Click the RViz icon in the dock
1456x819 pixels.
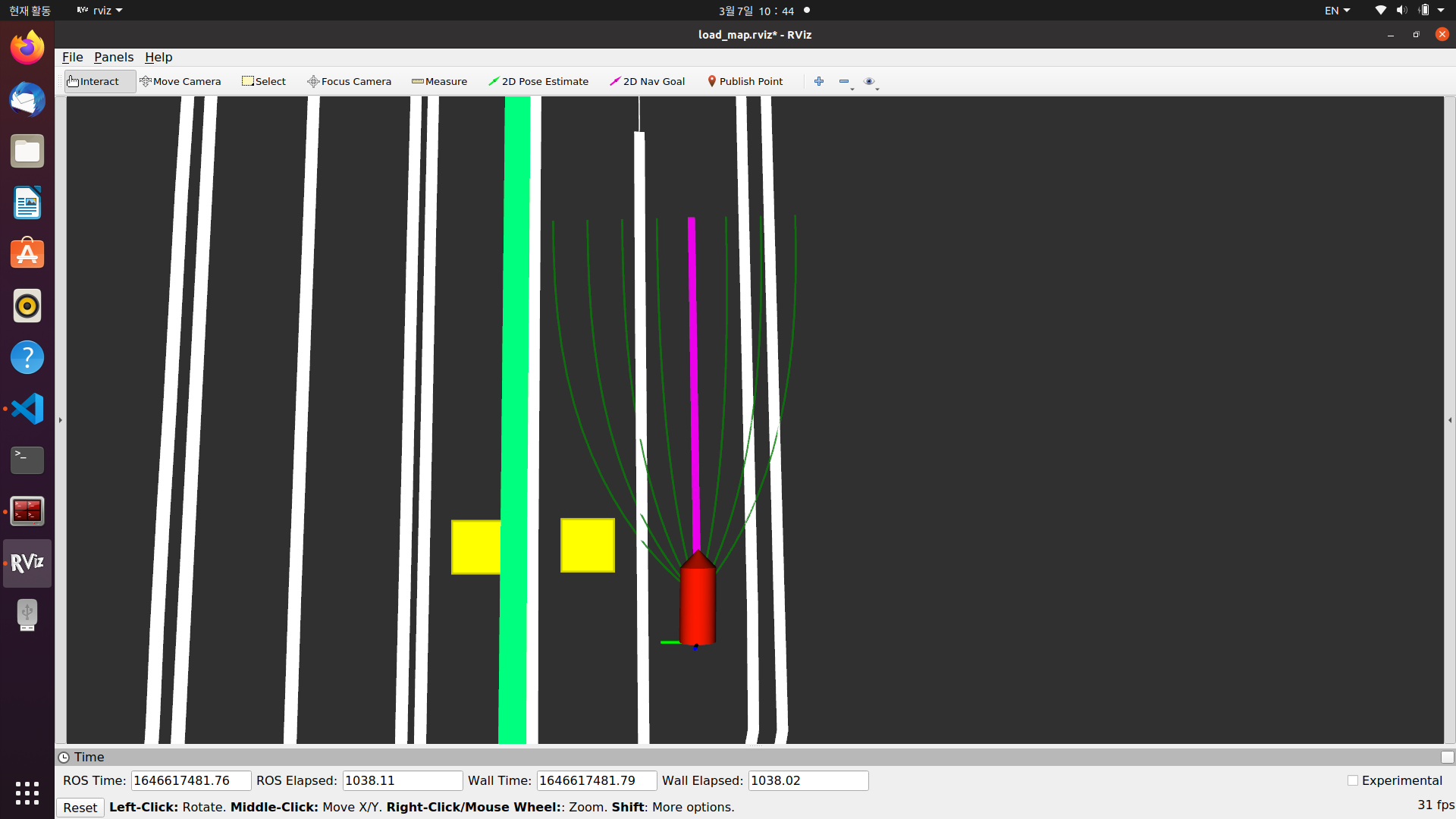click(27, 563)
